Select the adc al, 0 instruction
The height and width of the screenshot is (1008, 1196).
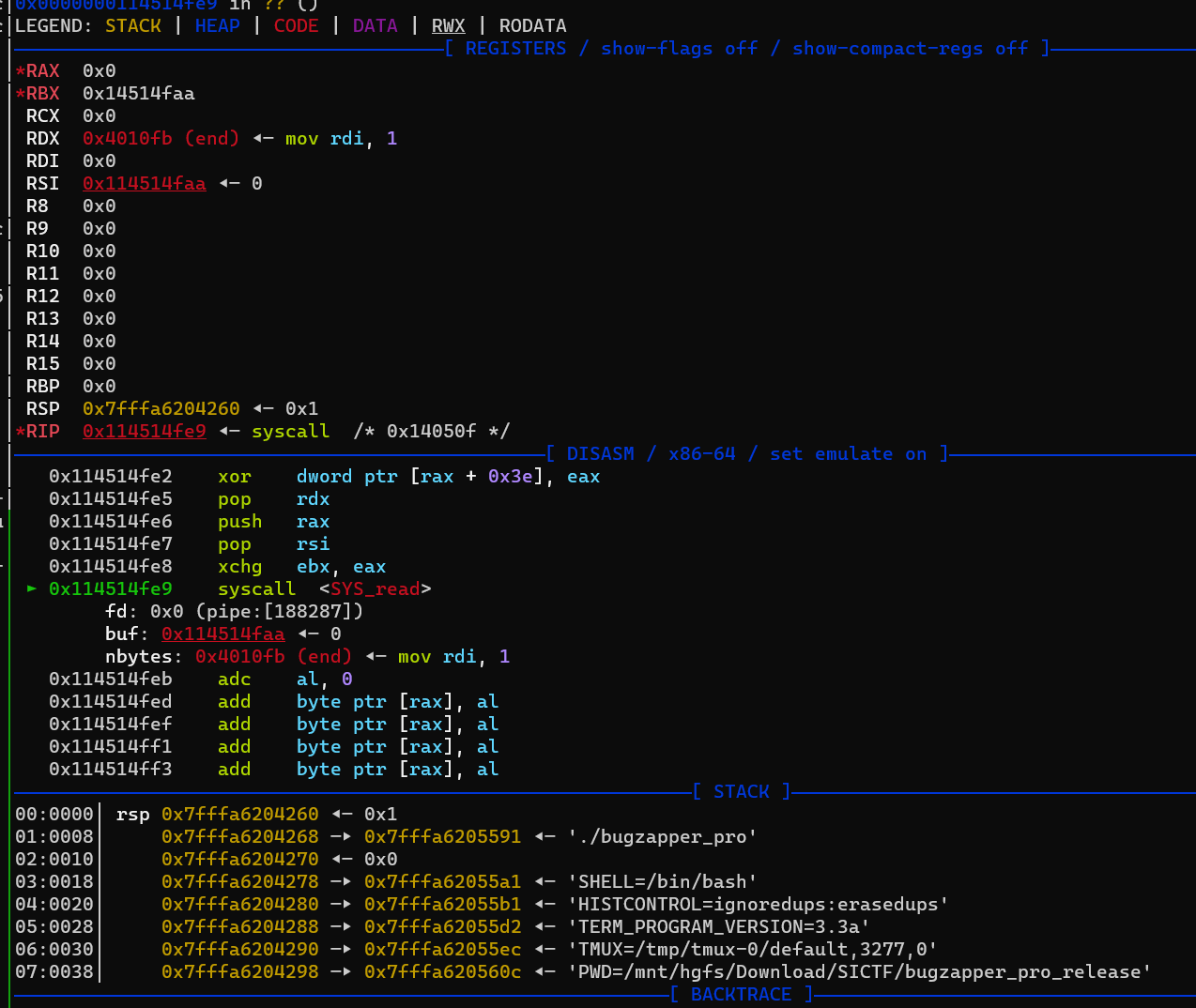pyautogui.click(x=201, y=679)
